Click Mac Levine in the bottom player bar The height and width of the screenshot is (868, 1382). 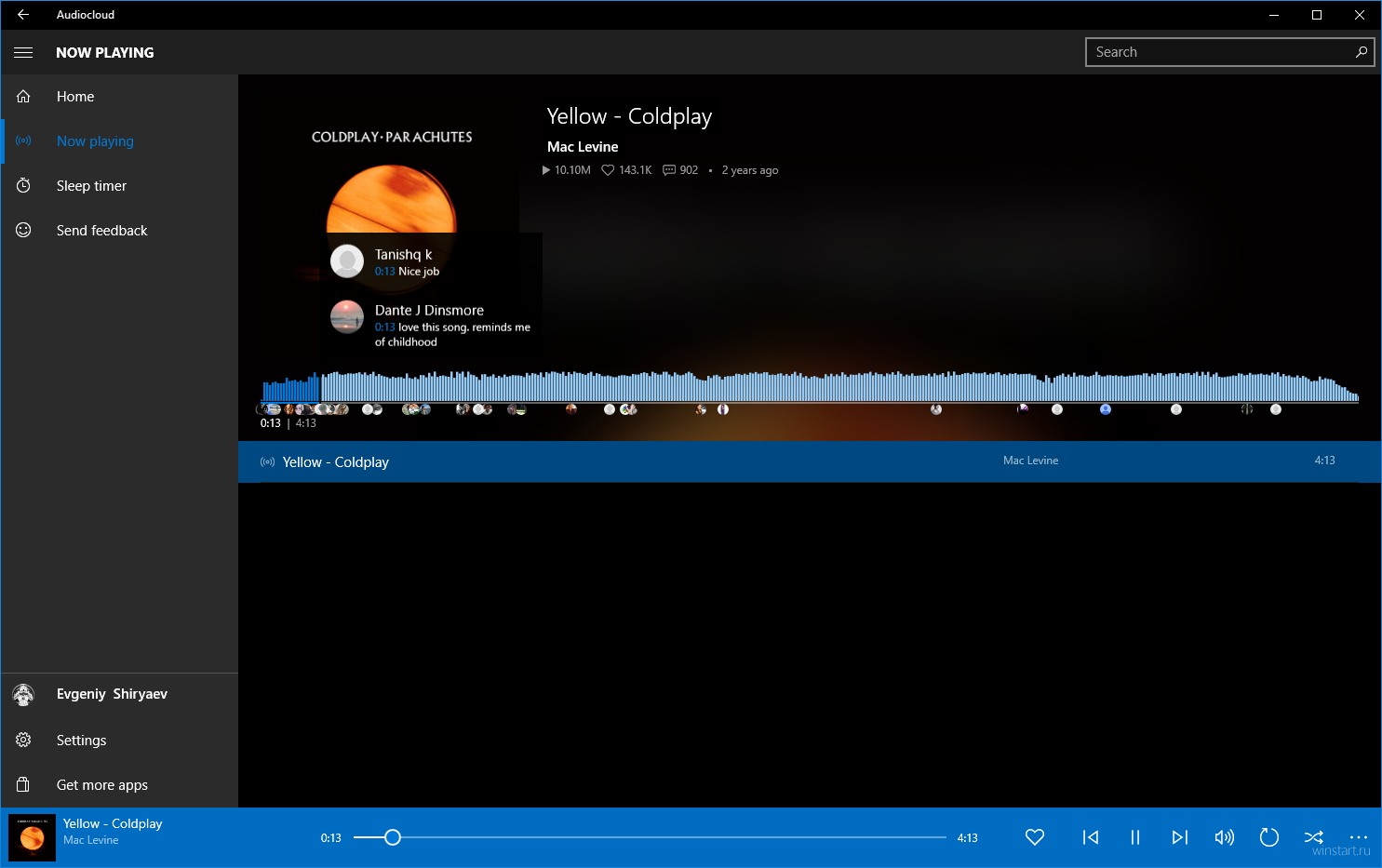click(91, 840)
